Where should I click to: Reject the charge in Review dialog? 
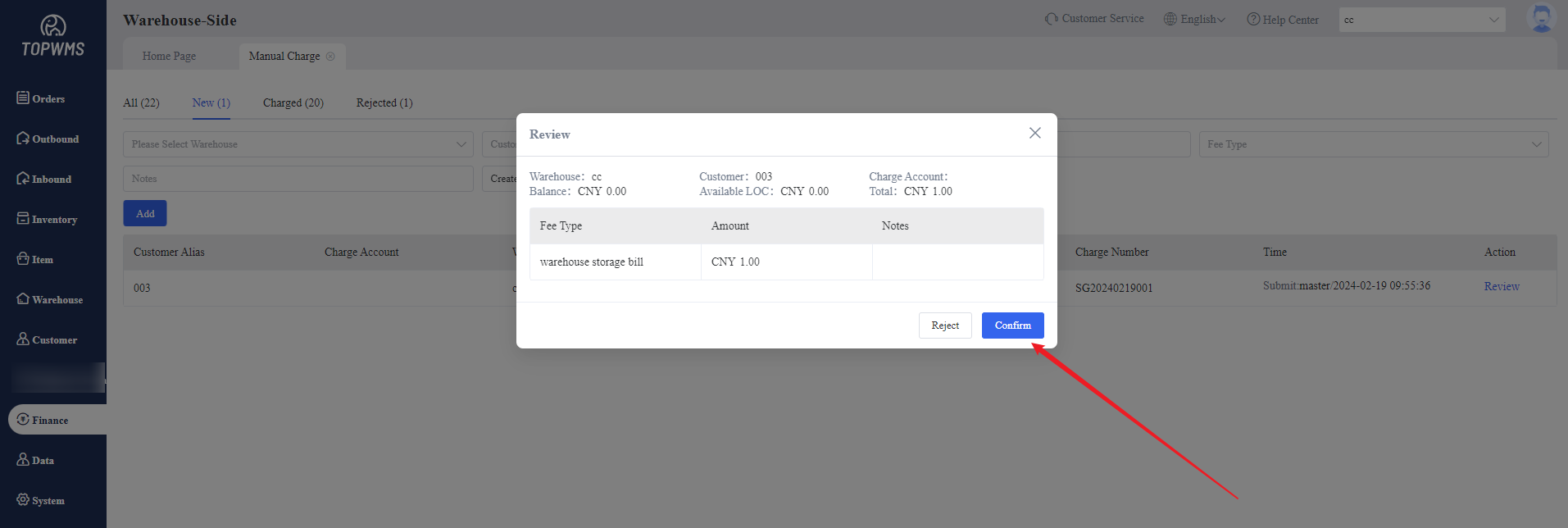tap(944, 325)
